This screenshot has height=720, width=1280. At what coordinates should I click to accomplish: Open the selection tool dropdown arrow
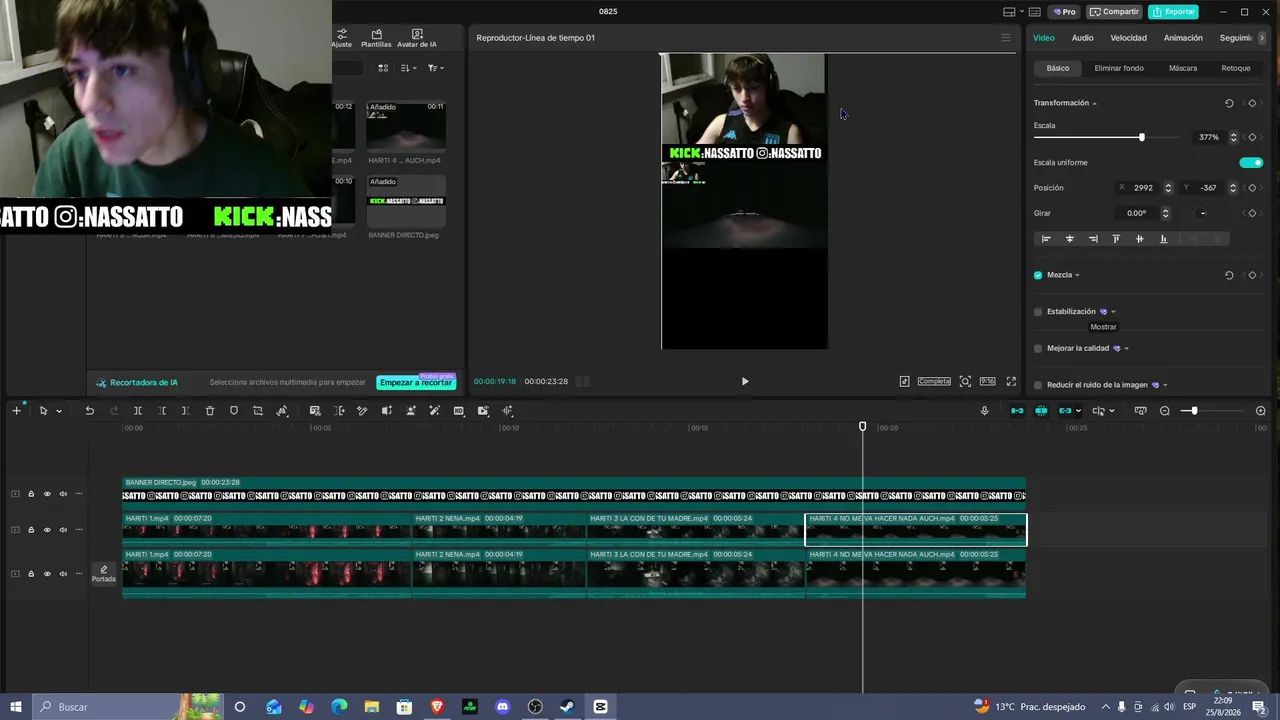coord(59,411)
